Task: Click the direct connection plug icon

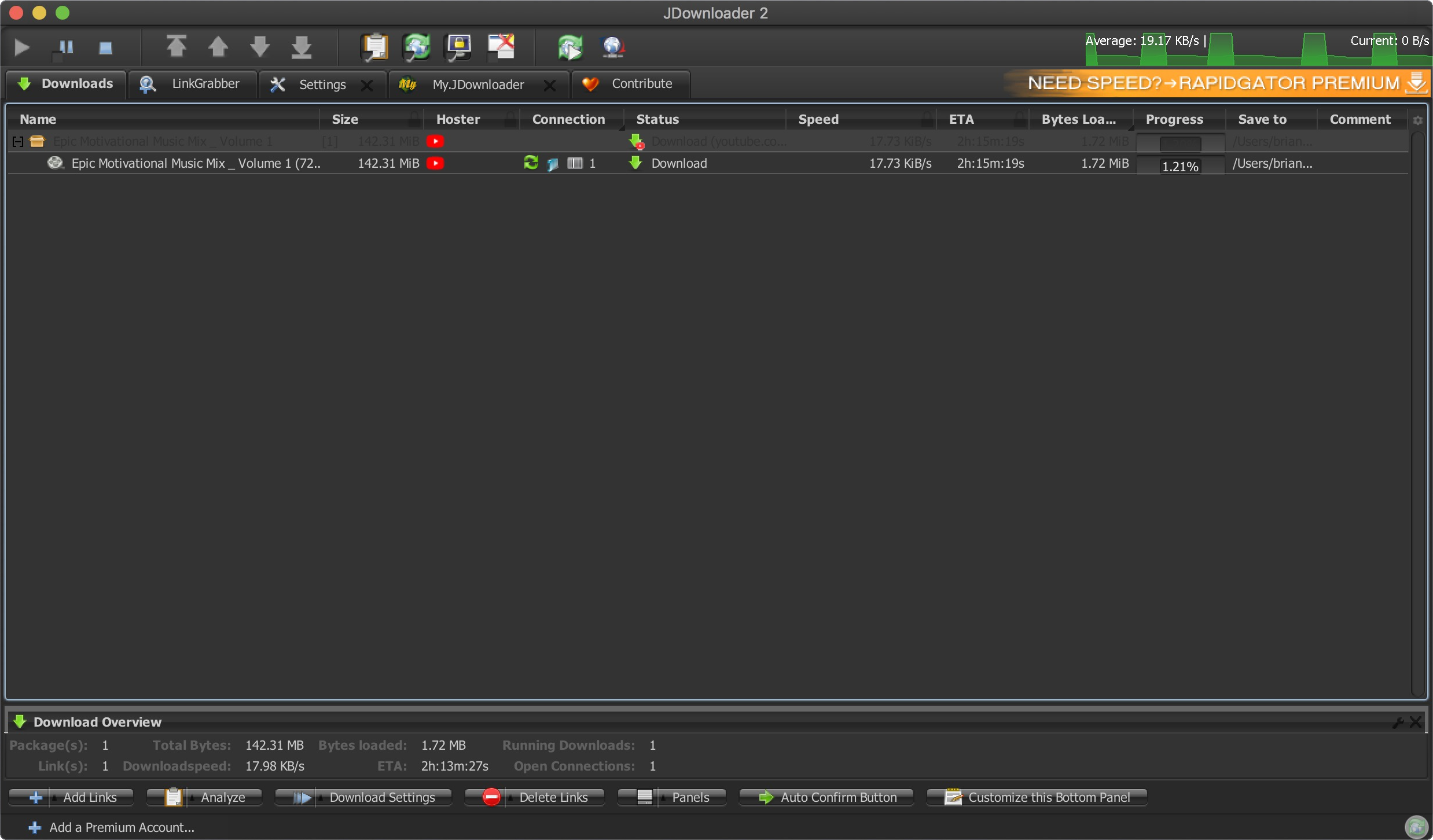Action: [552, 164]
